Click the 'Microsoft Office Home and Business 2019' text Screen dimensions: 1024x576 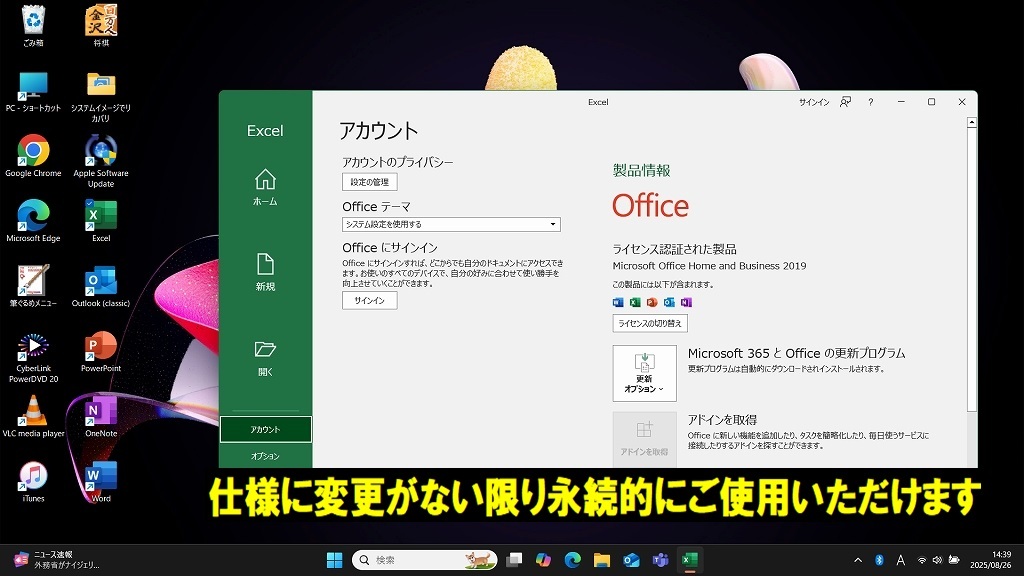click(709, 266)
